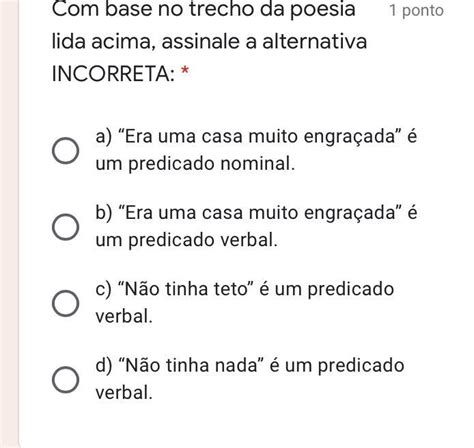Viewport: 474px width, 448px height.
Task: Click the "um predicado nominal." label text
Action: click(x=195, y=164)
